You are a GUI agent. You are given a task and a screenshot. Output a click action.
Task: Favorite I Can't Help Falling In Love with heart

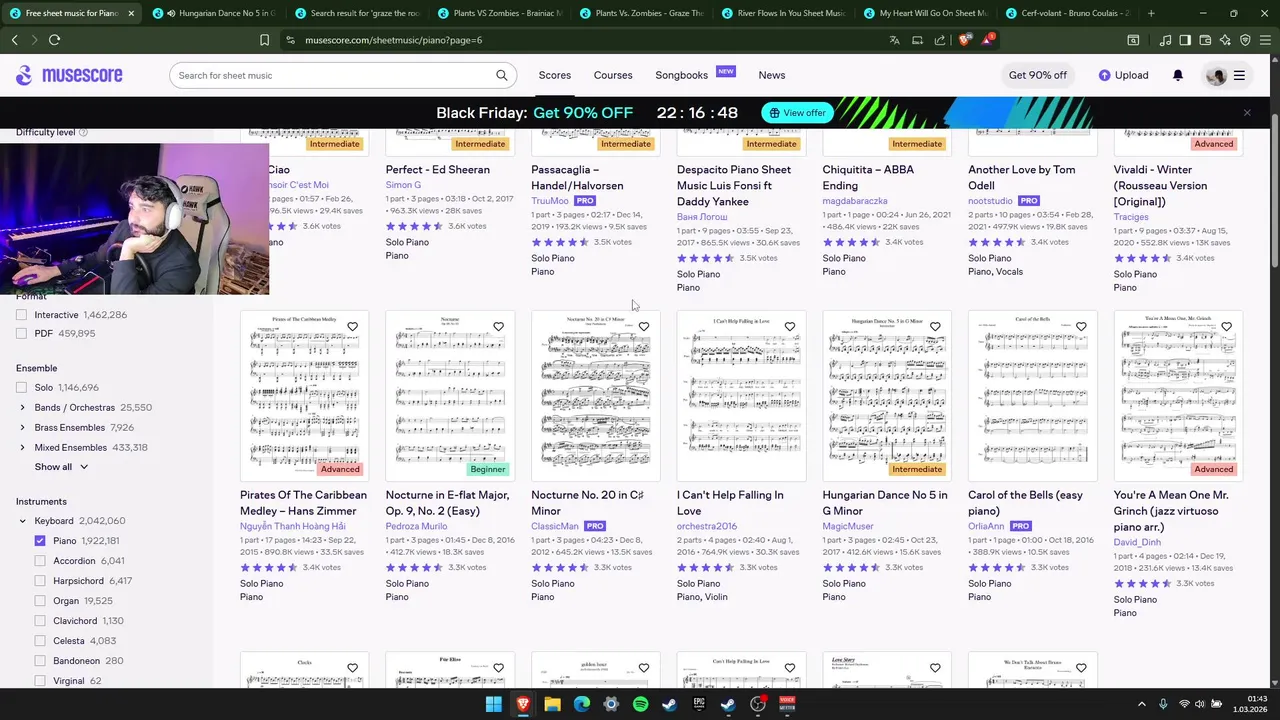[790, 327]
